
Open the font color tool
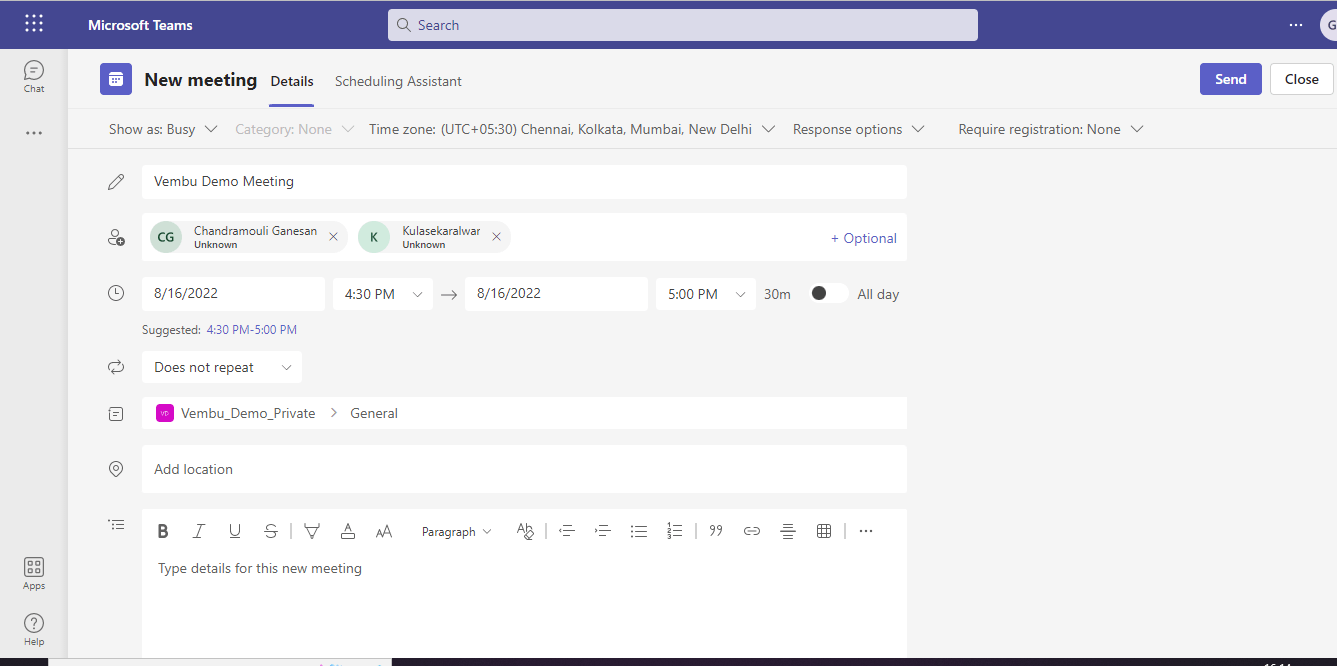tap(348, 531)
